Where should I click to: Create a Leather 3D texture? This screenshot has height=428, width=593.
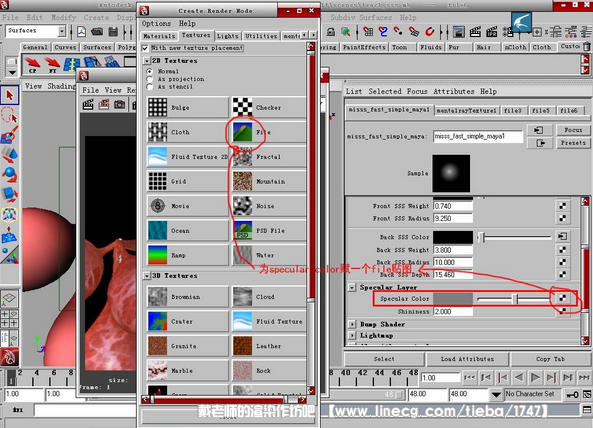(x=268, y=346)
